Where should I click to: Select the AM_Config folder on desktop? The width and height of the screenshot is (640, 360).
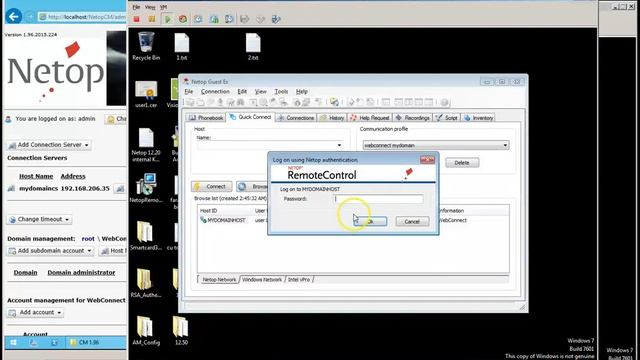point(146,331)
